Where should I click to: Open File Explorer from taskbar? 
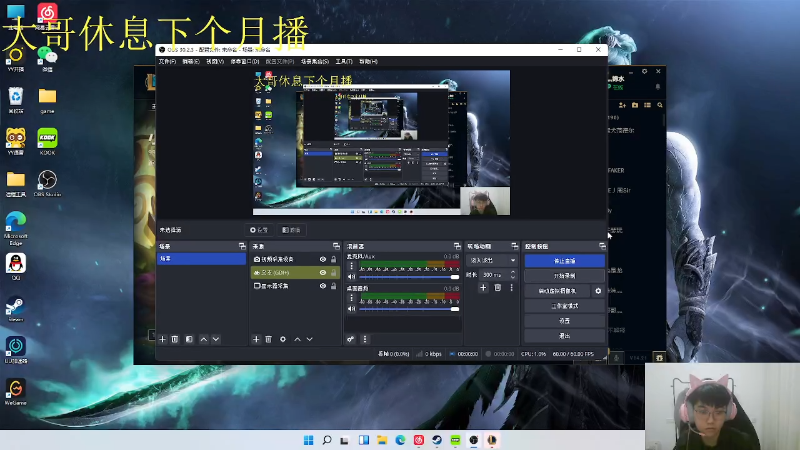coord(382,440)
